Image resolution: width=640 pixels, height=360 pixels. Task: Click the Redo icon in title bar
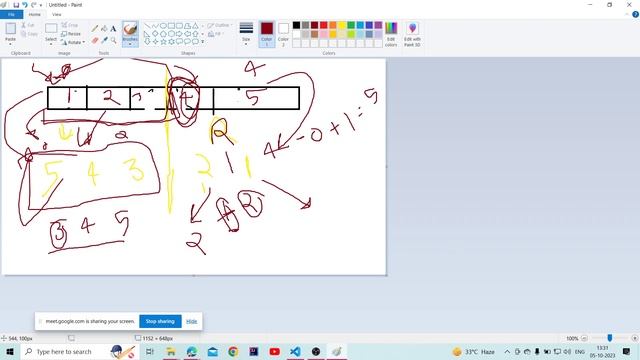point(33,5)
